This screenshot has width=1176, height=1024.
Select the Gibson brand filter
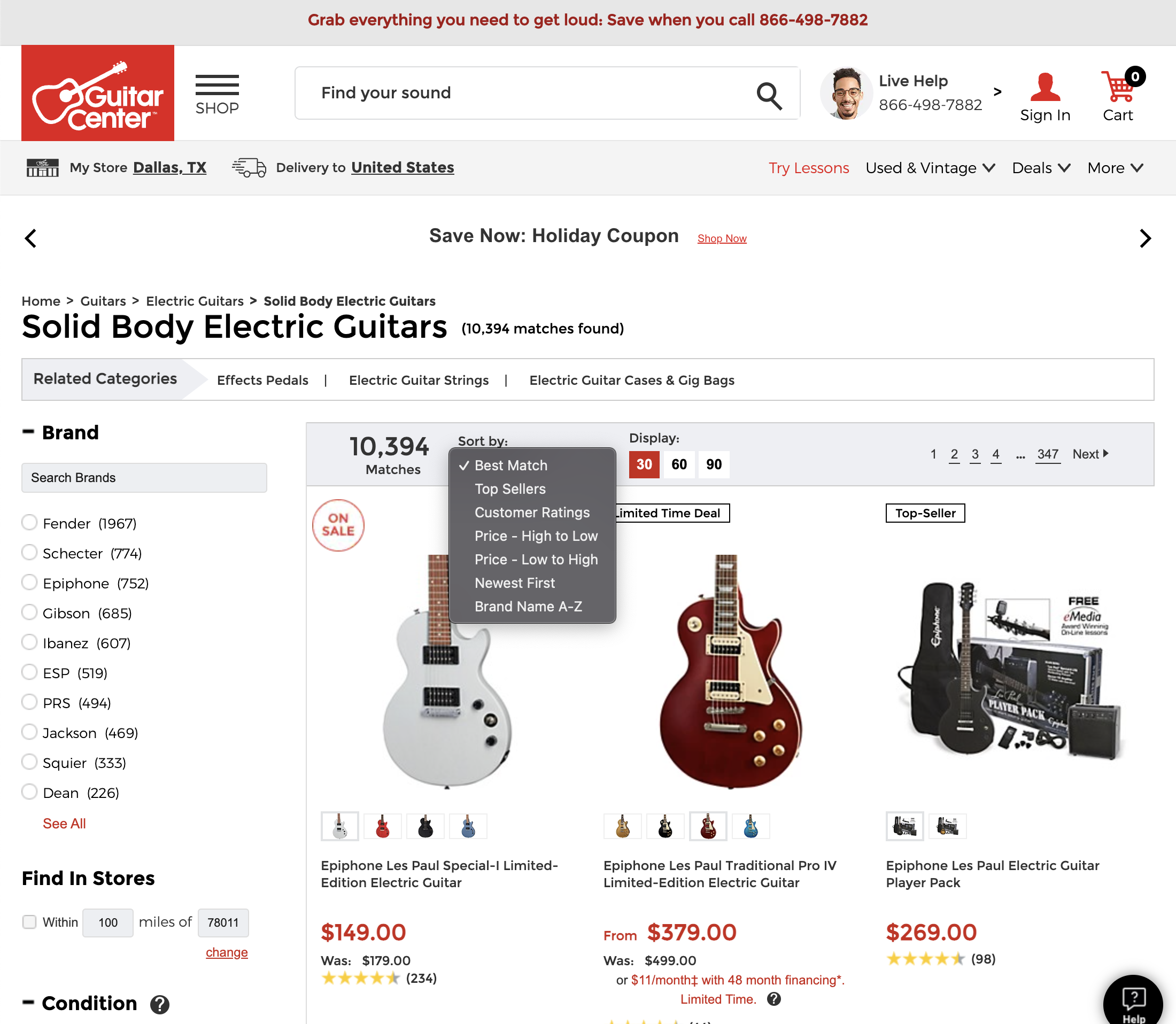click(29, 612)
